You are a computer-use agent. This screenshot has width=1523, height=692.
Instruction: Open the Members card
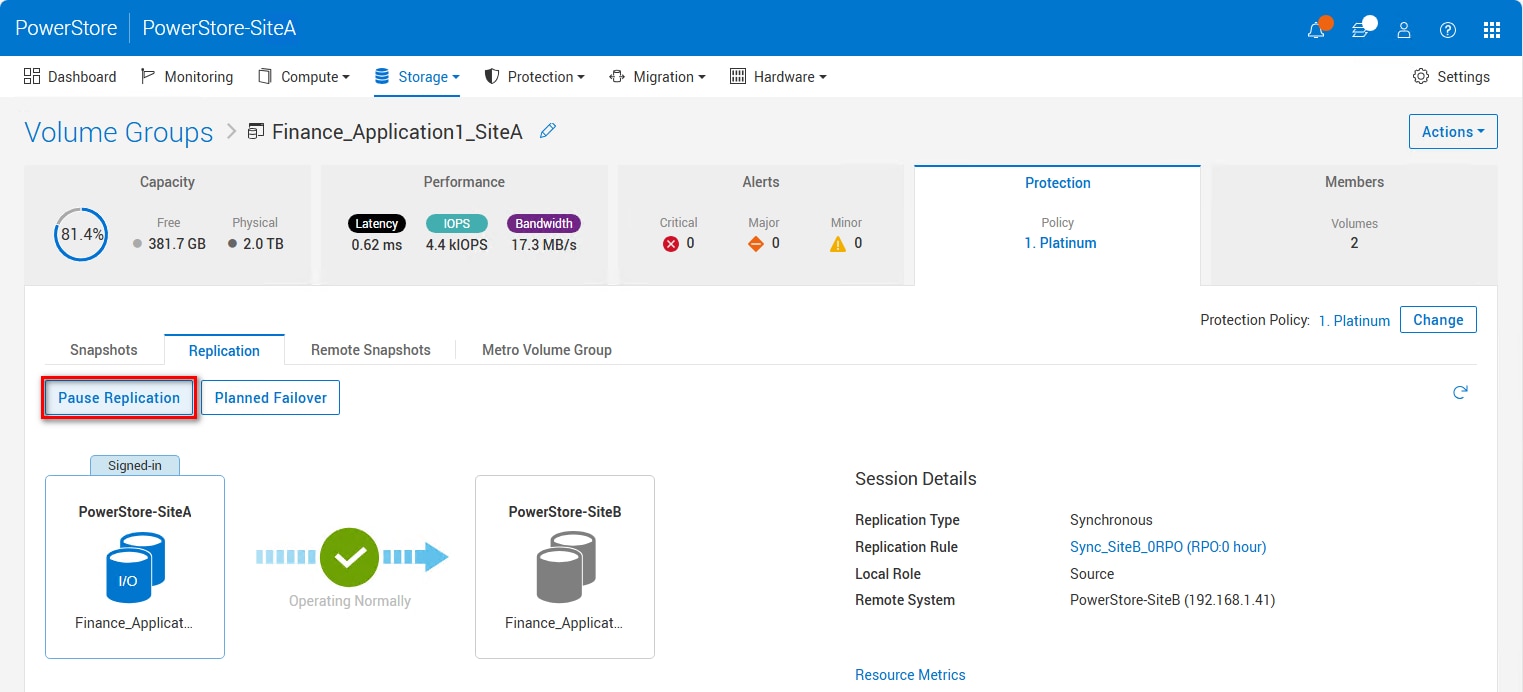pyautogui.click(x=1355, y=225)
